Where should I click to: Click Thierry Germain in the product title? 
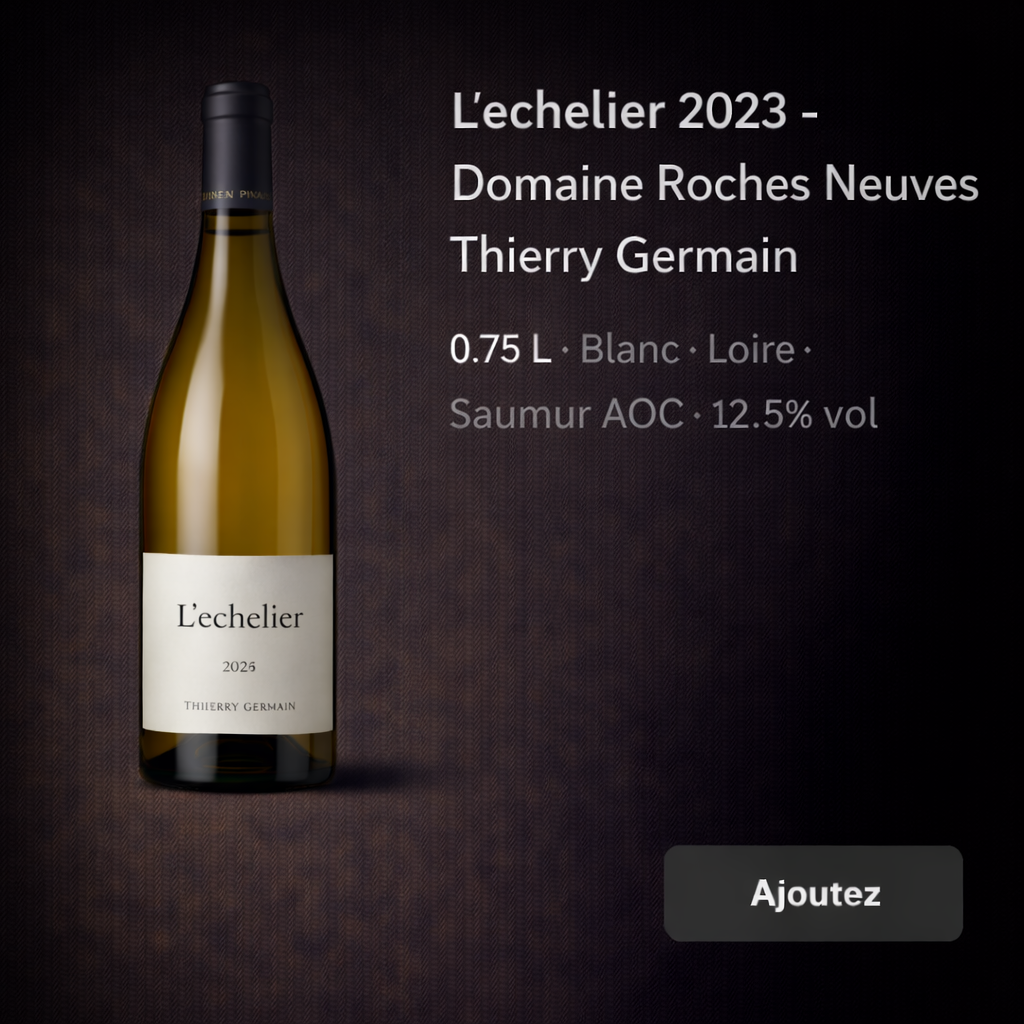tap(624, 256)
